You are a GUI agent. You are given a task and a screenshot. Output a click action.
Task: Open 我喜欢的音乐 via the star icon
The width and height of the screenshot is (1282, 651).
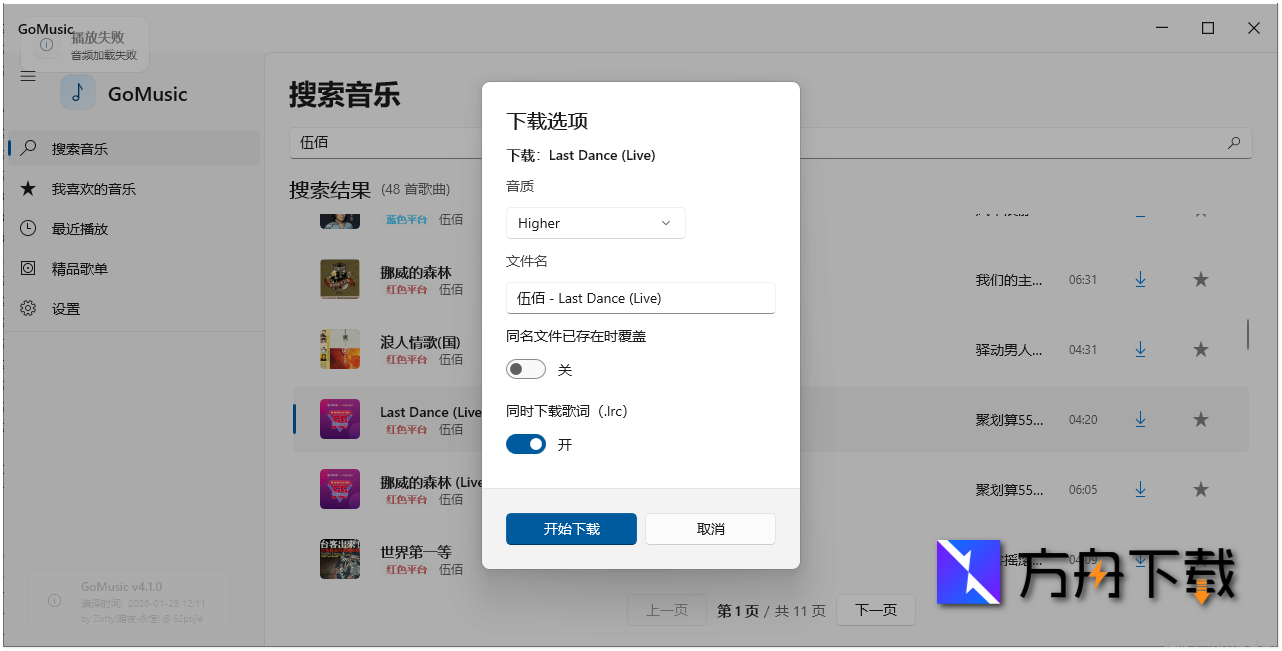30,188
